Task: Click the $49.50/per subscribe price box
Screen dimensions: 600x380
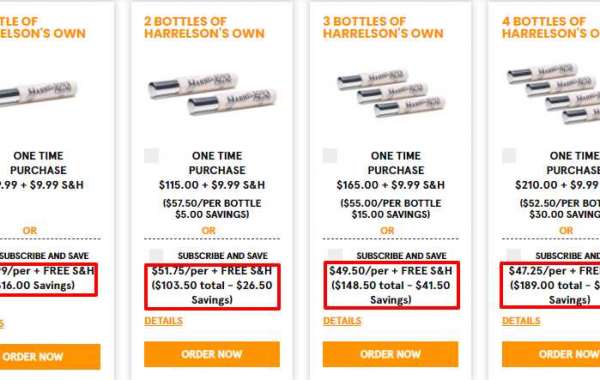Action: [x=391, y=285]
